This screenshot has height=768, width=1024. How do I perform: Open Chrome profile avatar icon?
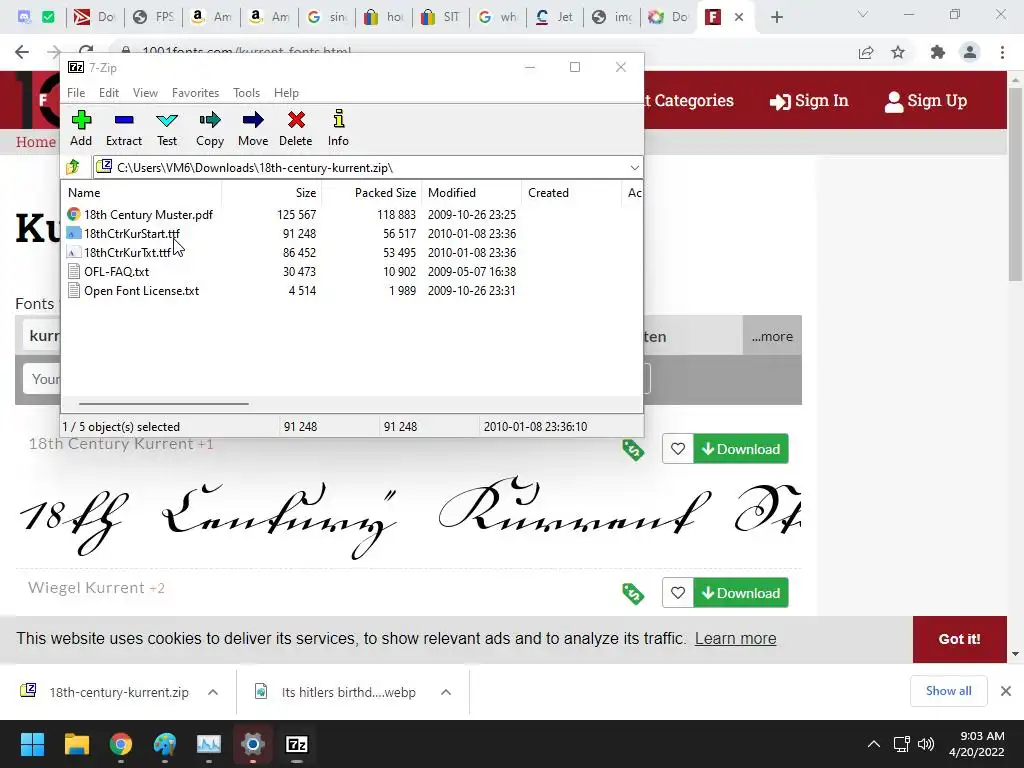[970, 52]
